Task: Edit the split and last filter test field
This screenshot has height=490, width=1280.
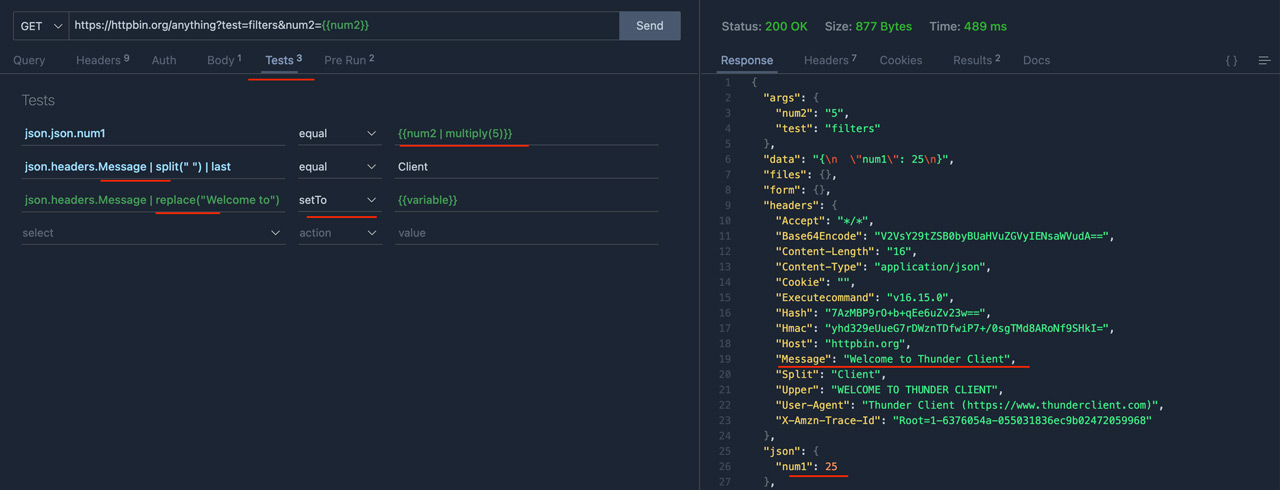Action: [154, 166]
